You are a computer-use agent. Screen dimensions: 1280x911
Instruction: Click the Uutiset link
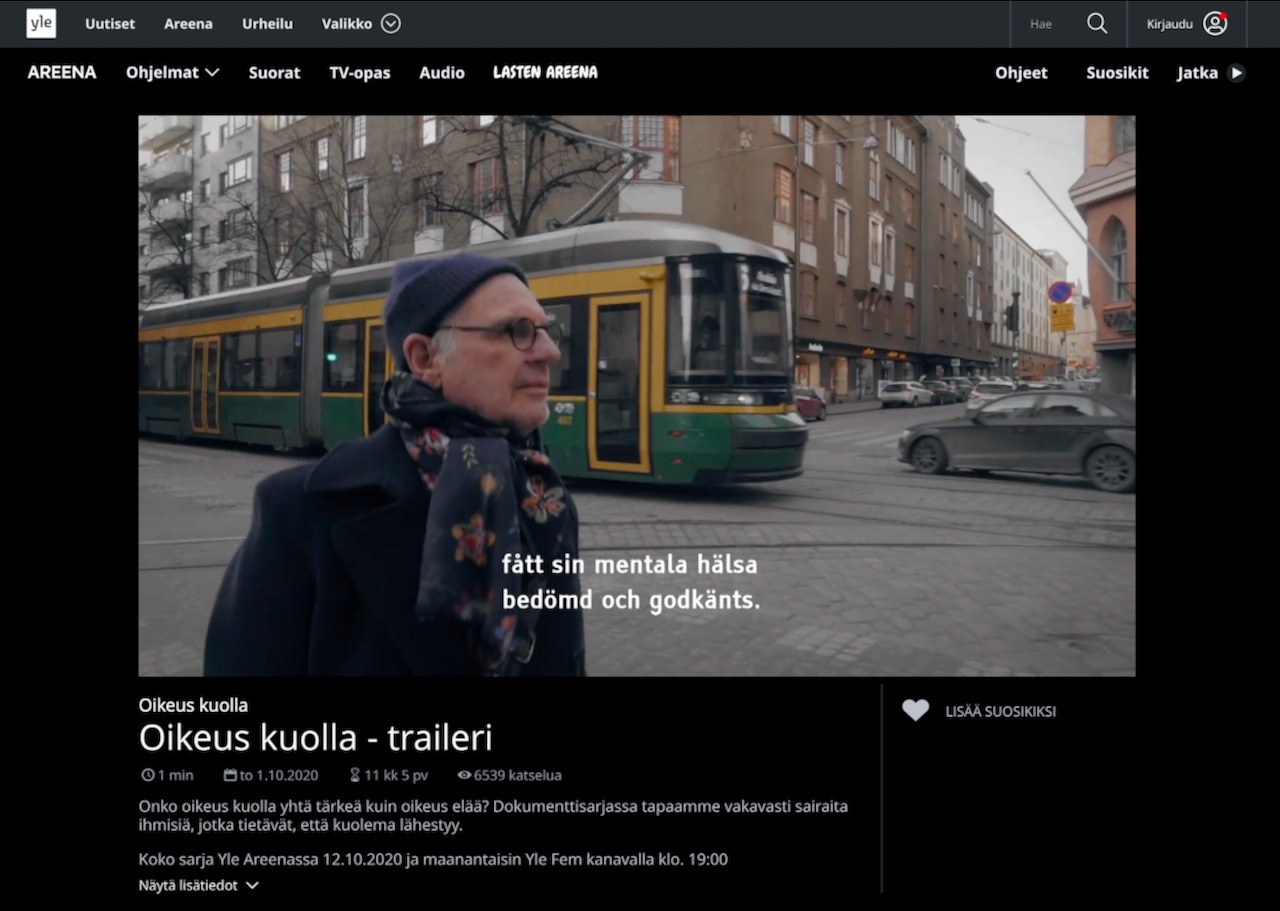[110, 24]
